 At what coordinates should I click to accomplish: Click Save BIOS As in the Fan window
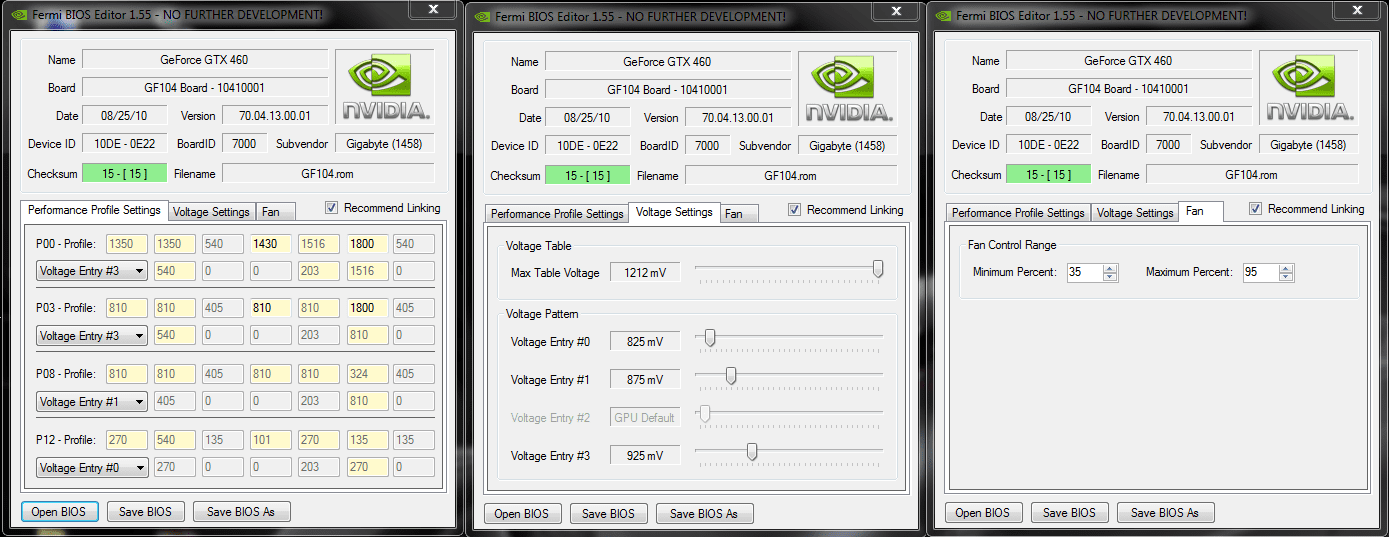(x=1165, y=513)
